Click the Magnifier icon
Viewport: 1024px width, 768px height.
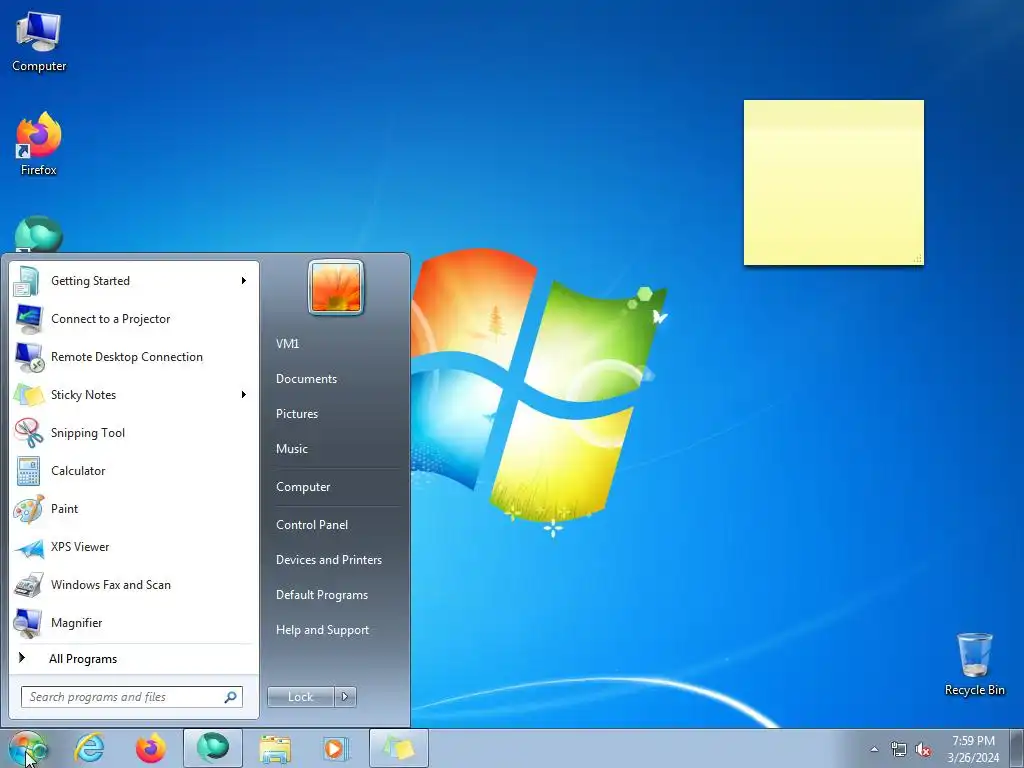point(28,623)
